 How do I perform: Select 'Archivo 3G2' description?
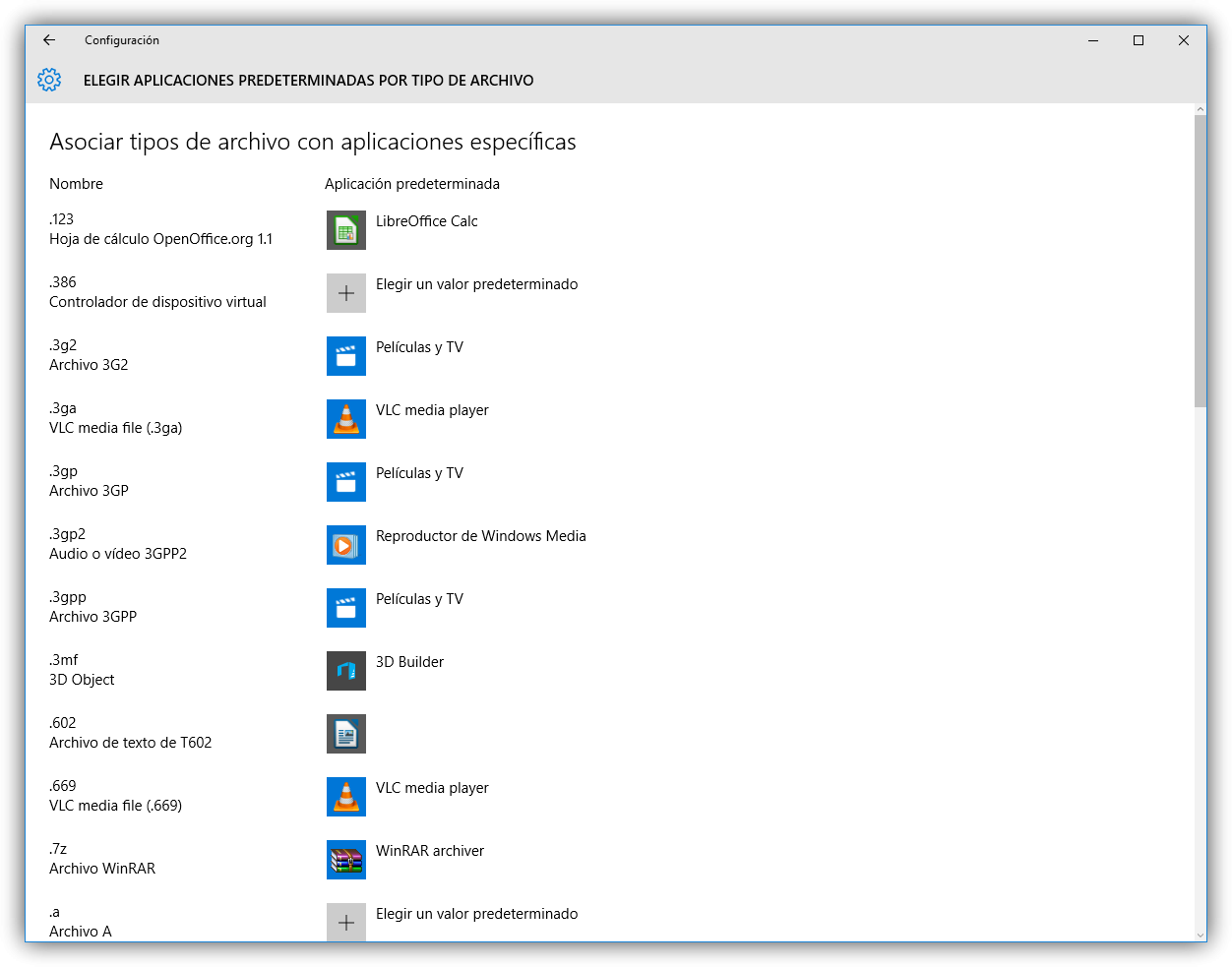point(89,365)
